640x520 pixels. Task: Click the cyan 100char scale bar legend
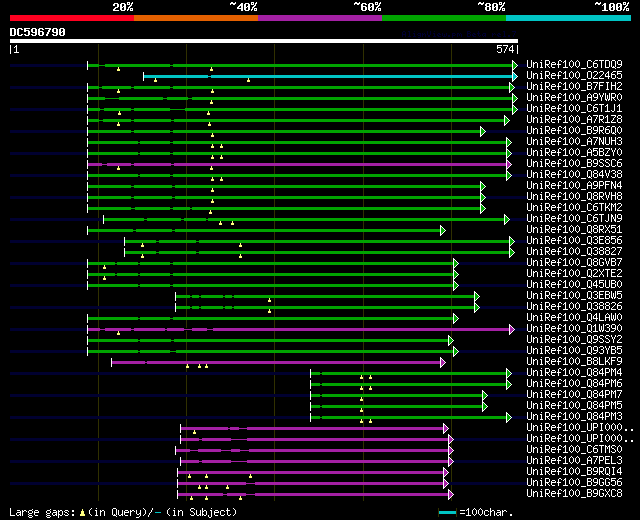click(x=447, y=513)
